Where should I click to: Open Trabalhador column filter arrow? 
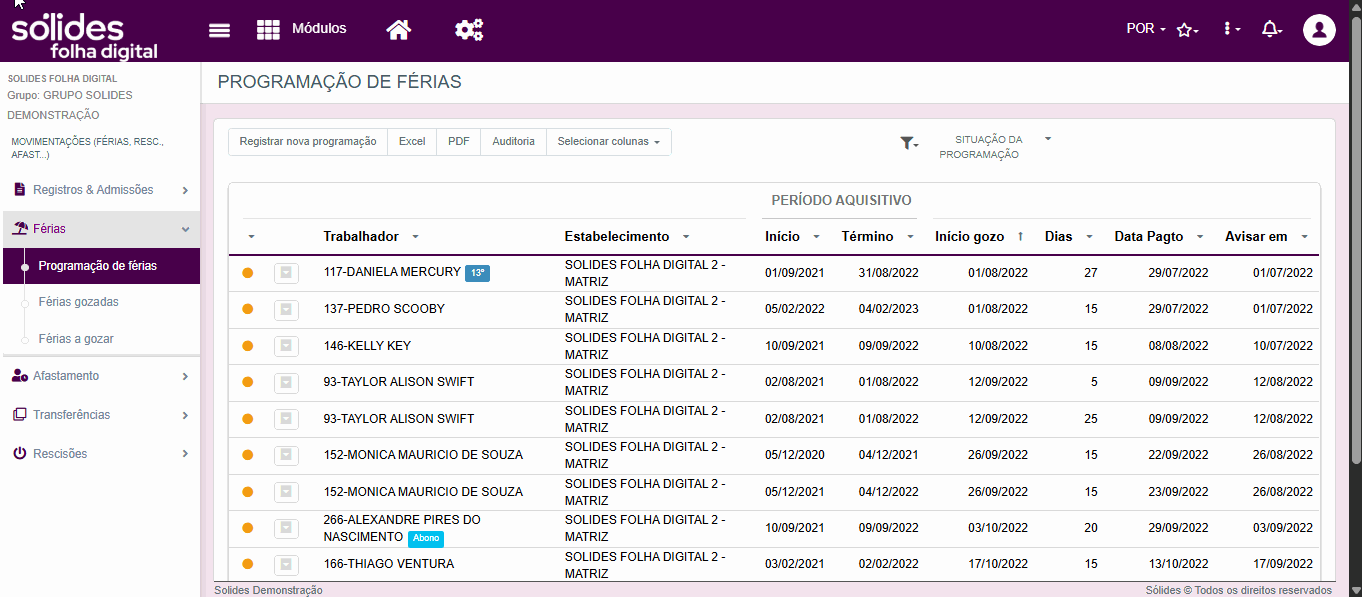[415, 237]
